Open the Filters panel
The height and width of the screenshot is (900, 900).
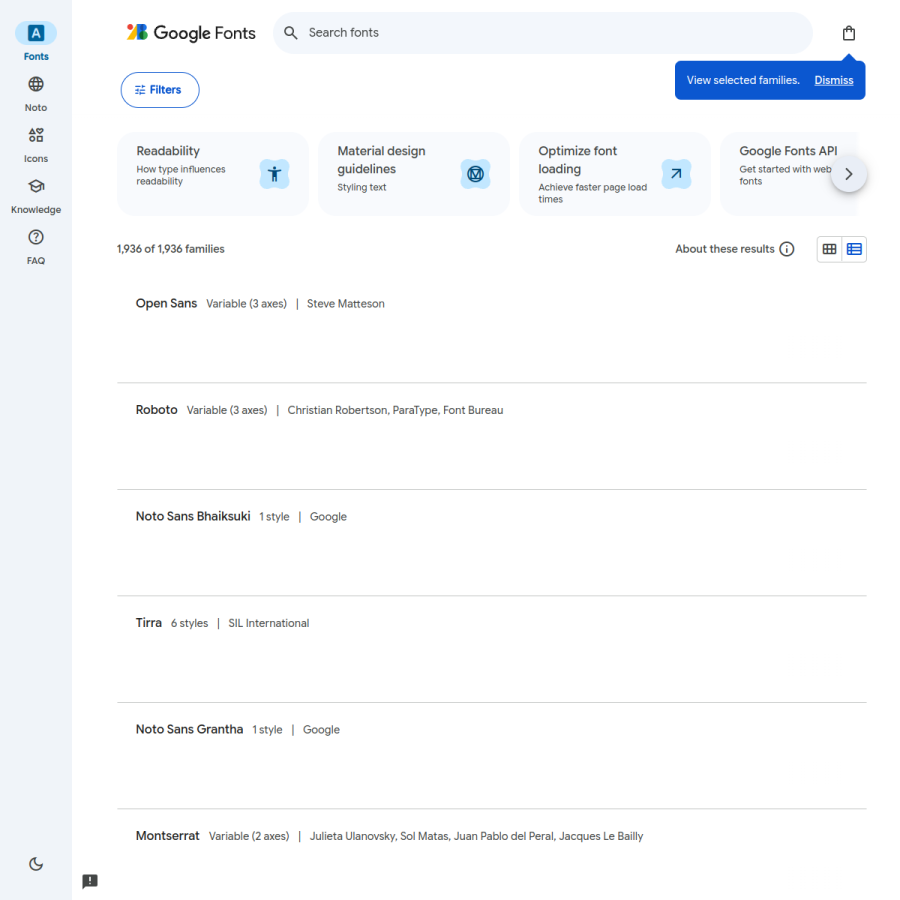160,90
